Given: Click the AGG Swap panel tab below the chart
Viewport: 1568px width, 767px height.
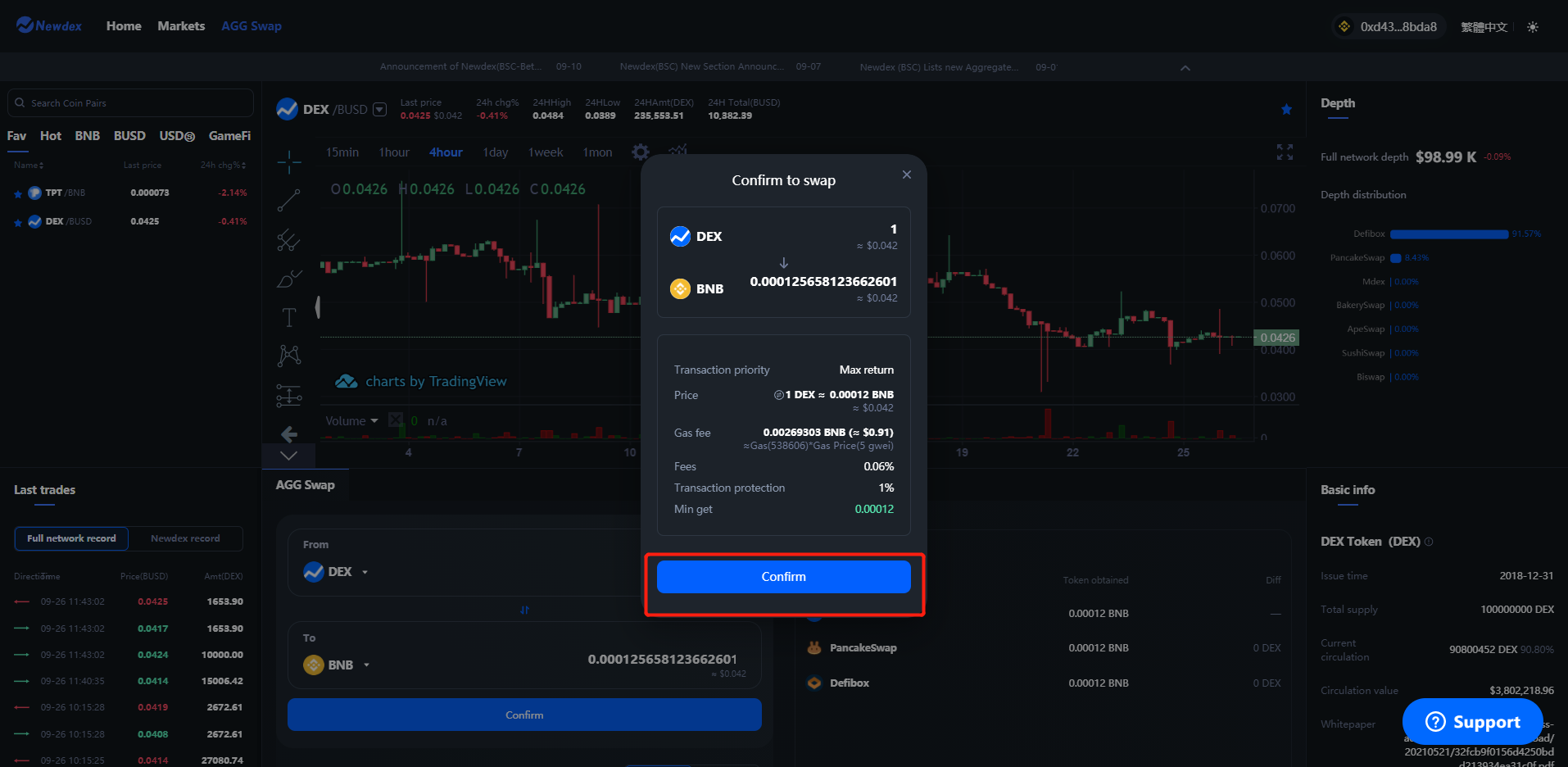Looking at the screenshot, I should (x=305, y=485).
